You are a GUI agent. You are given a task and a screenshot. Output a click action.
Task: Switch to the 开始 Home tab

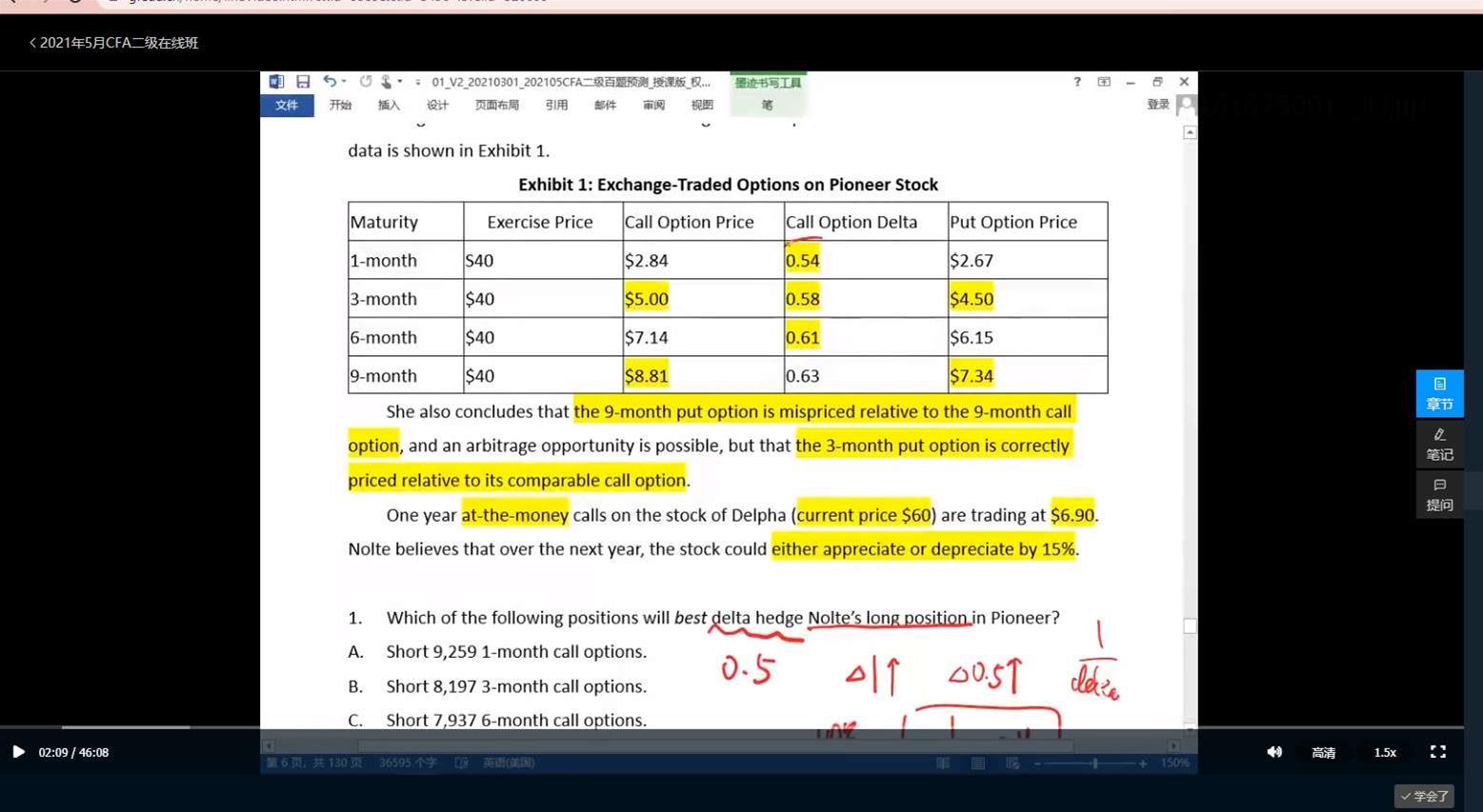point(340,105)
